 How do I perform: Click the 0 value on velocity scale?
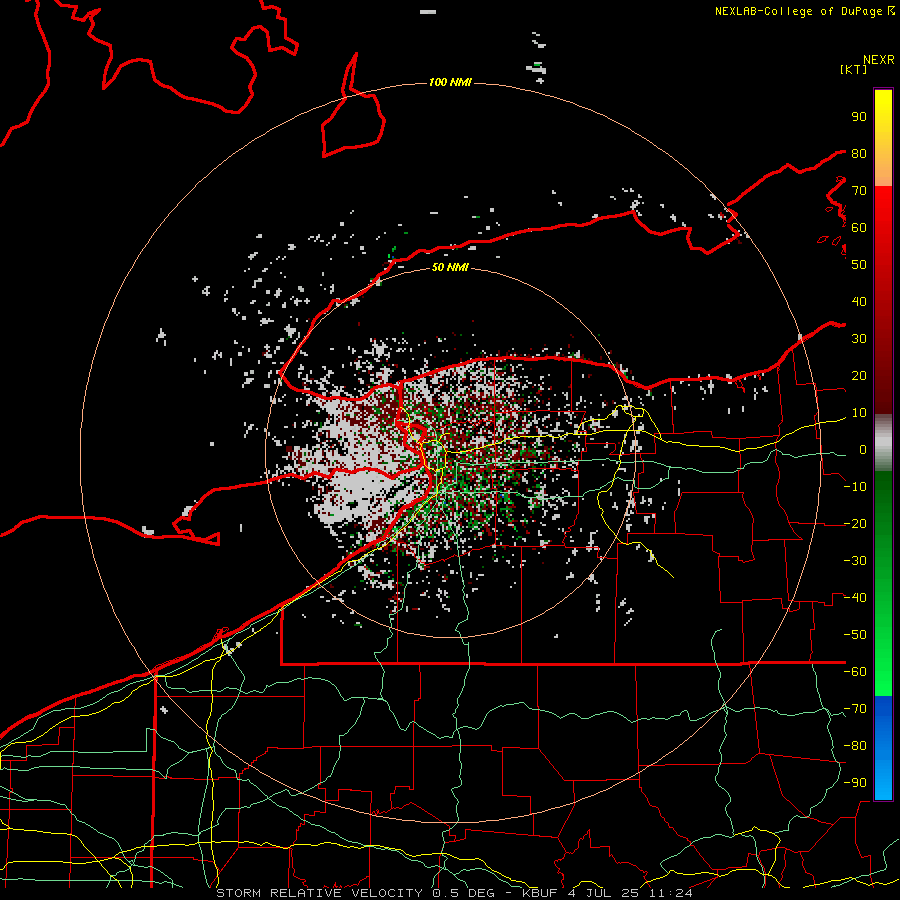(x=863, y=449)
